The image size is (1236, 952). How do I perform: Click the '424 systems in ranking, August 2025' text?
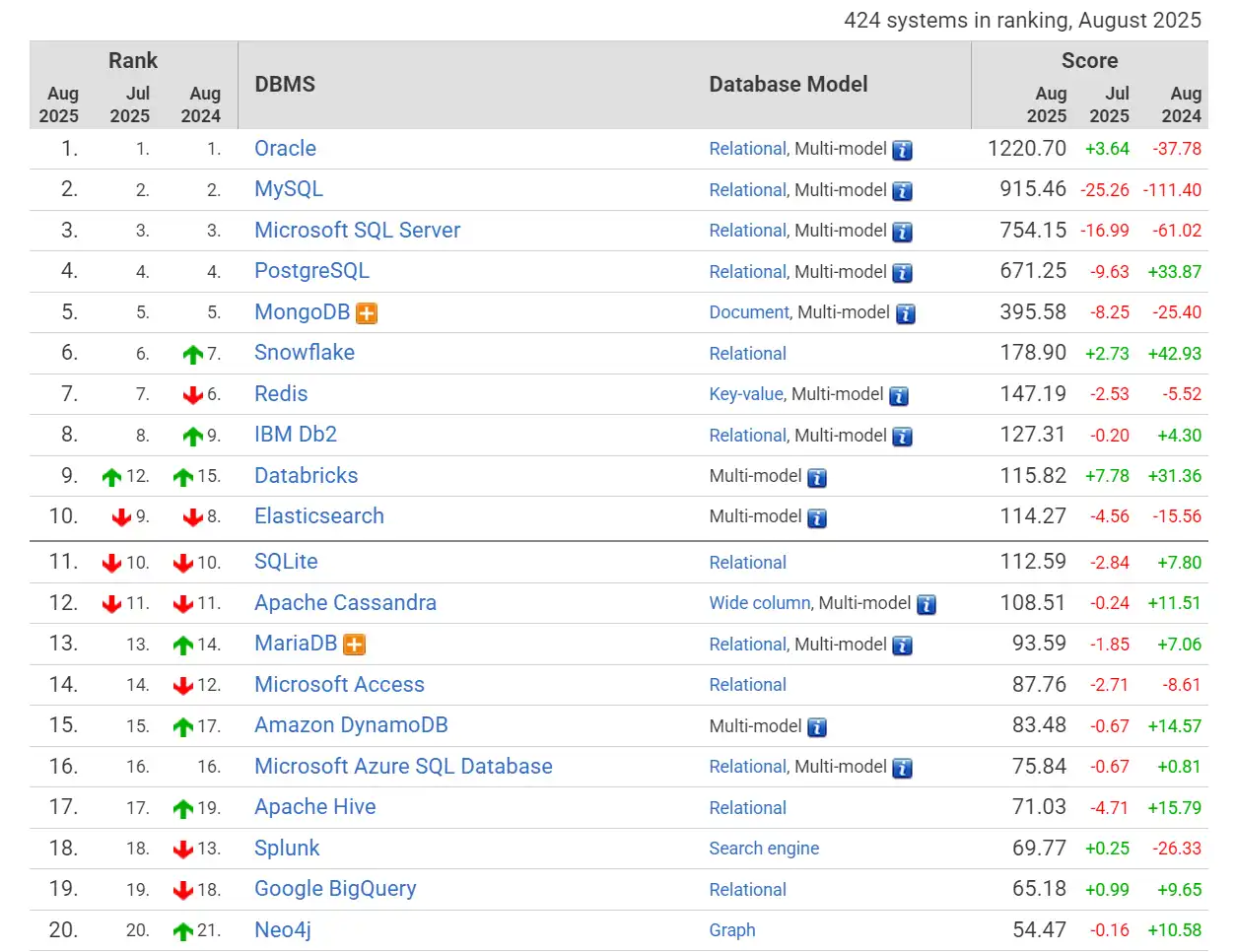[x=1022, y=21]
